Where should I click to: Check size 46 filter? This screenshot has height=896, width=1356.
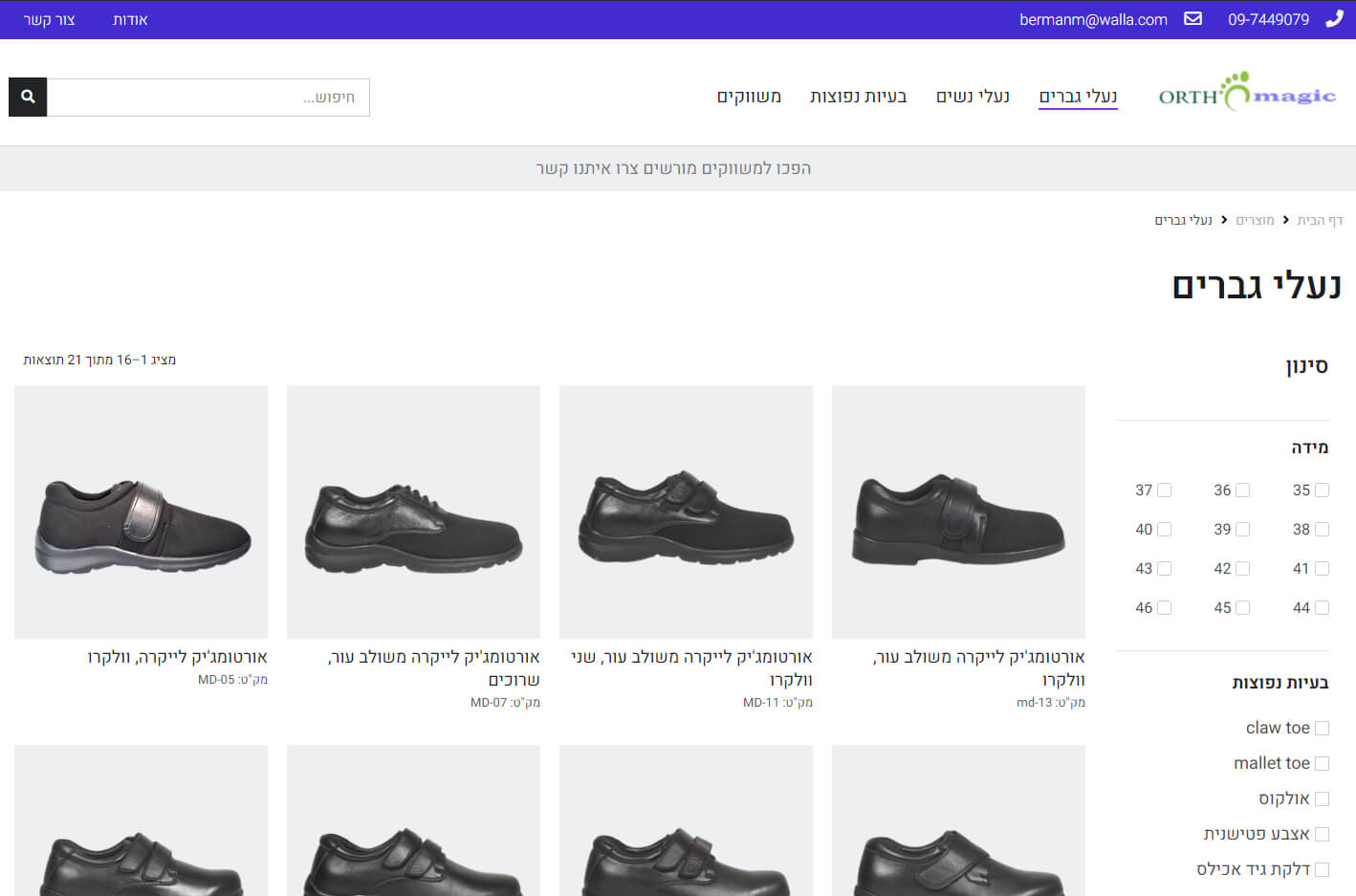(1164, 607)
